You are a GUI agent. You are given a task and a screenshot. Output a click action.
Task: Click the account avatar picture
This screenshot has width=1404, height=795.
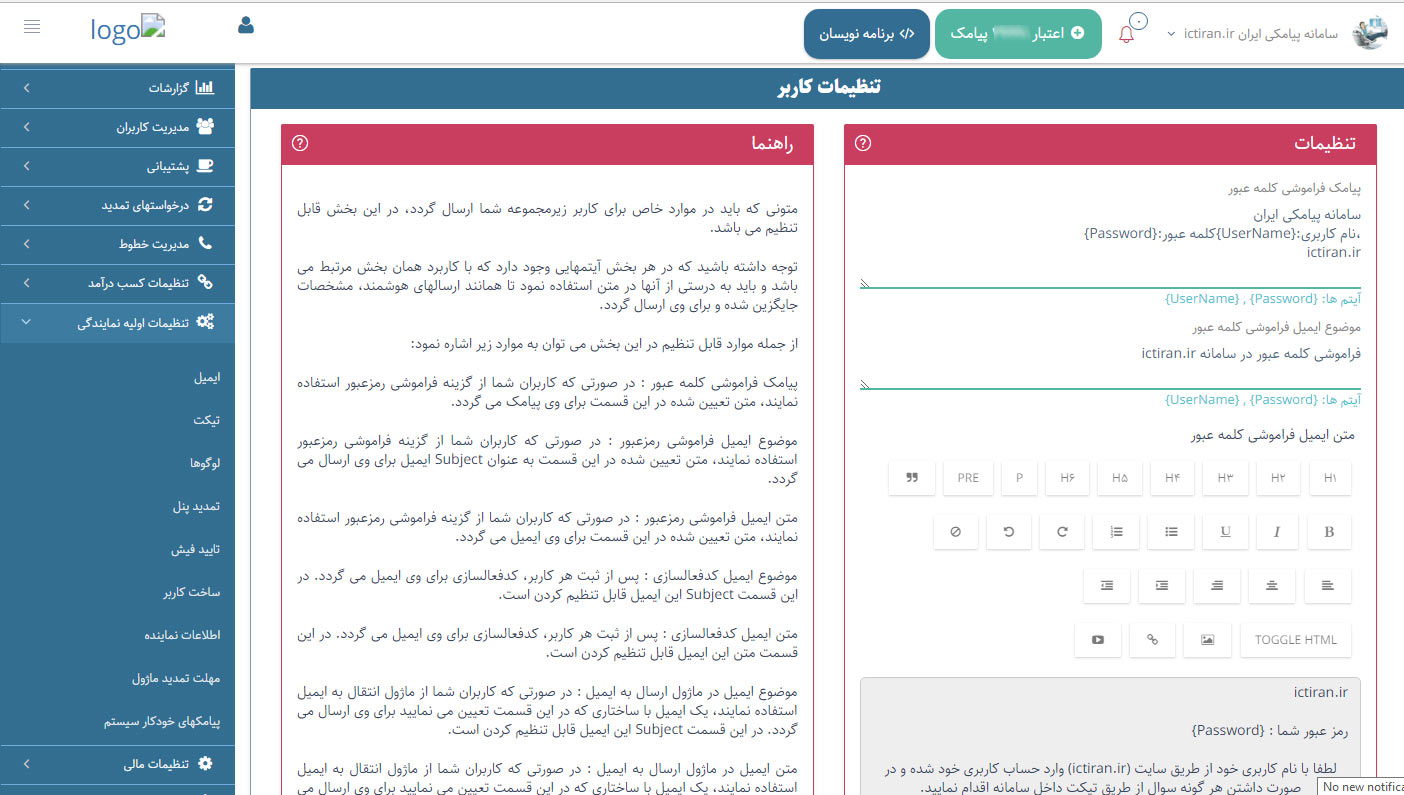1369,33
